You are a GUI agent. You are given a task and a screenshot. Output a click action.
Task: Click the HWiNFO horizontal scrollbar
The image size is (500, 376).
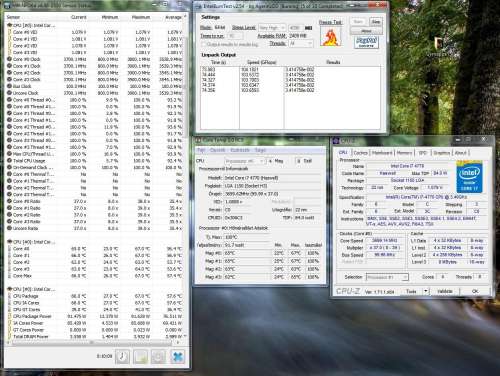[93, 342]
